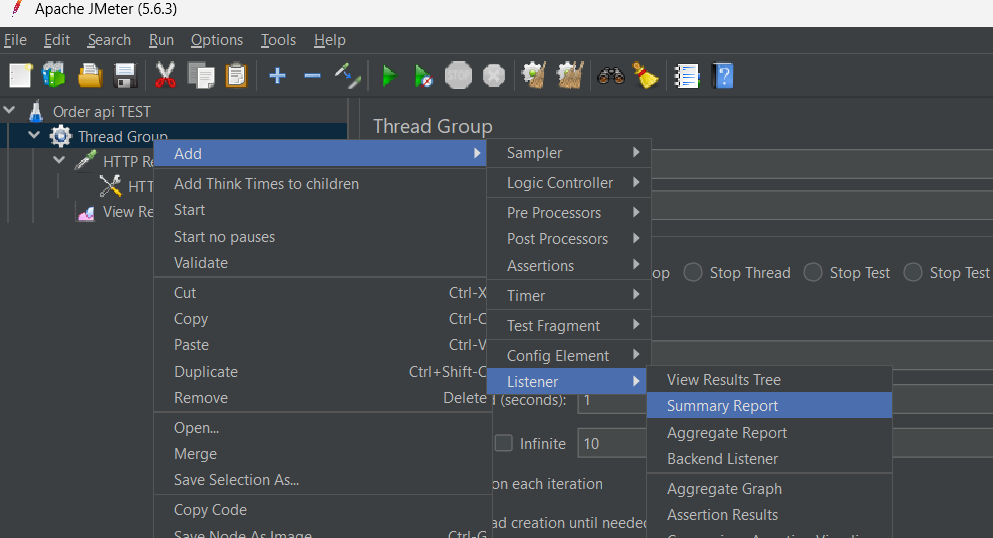Click the Reset Search broom icon
993x538 pixels.
(x=646, y=76)
